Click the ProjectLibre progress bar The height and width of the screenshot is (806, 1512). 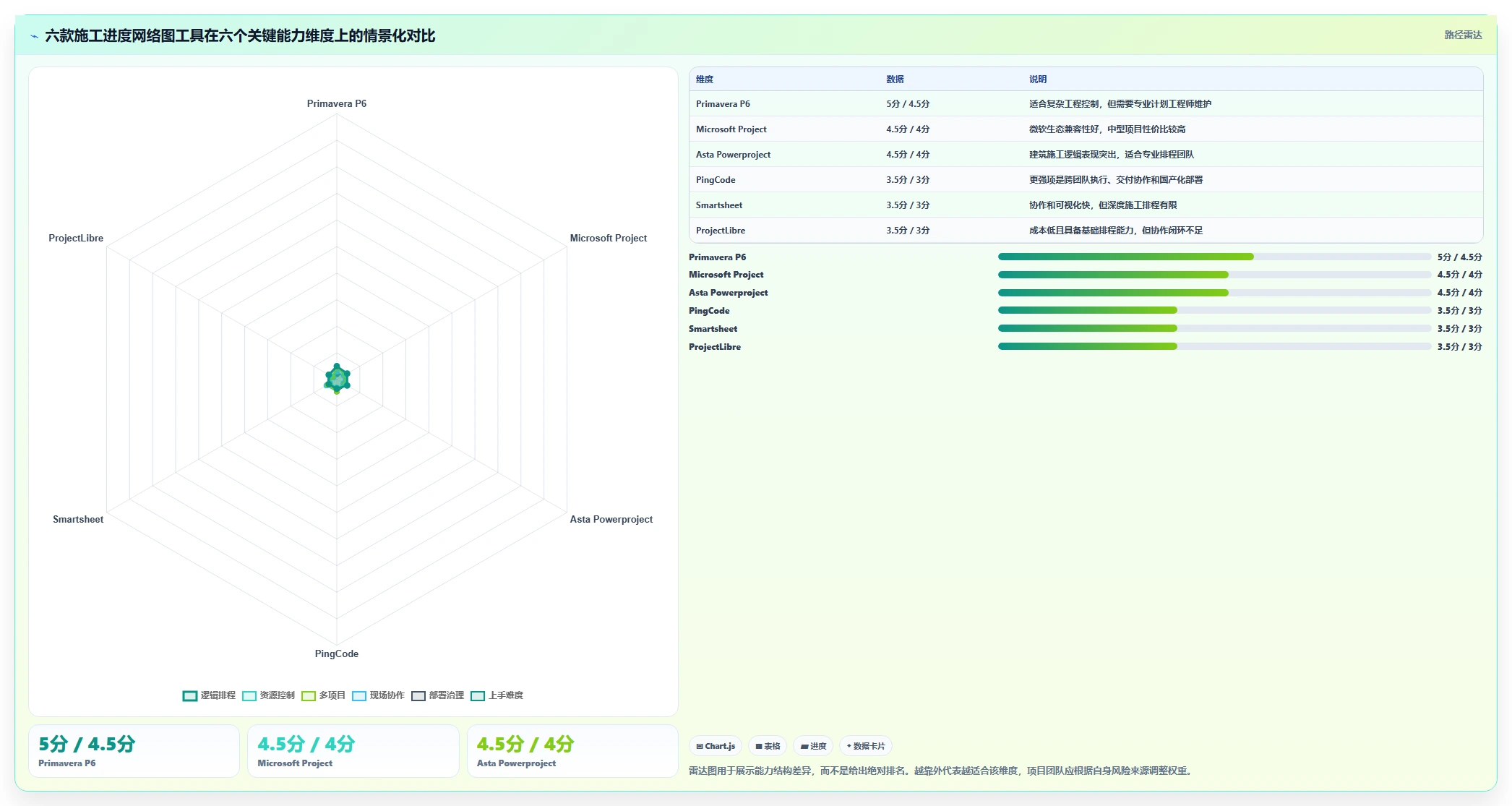tap(1214, 346)
